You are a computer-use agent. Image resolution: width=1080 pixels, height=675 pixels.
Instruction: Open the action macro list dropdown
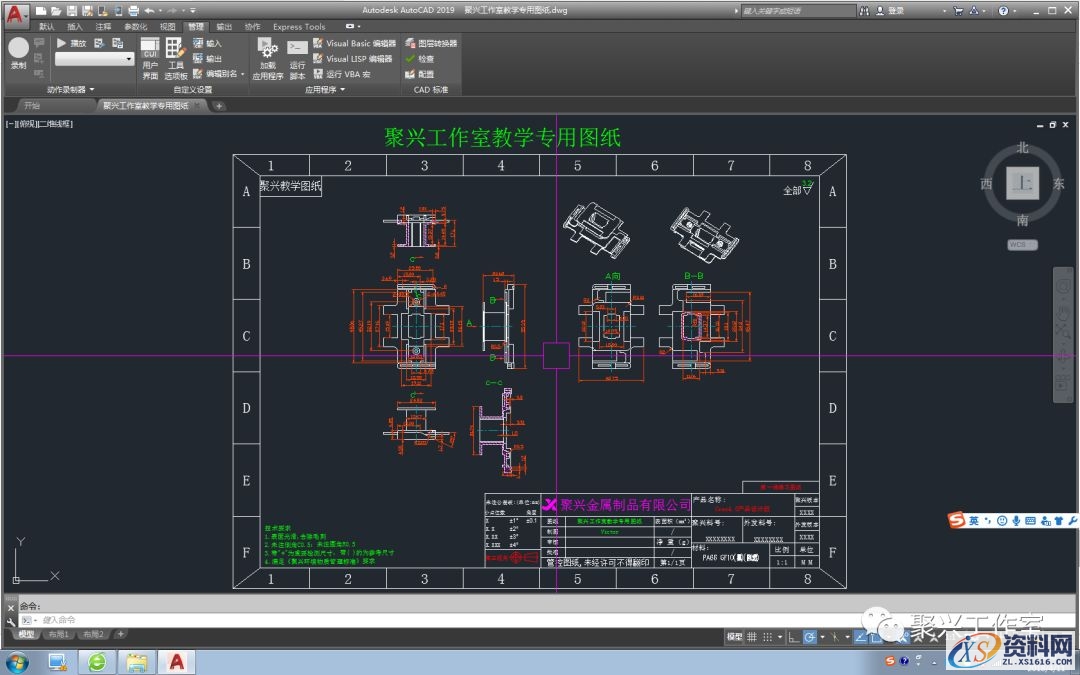[129, 60]
